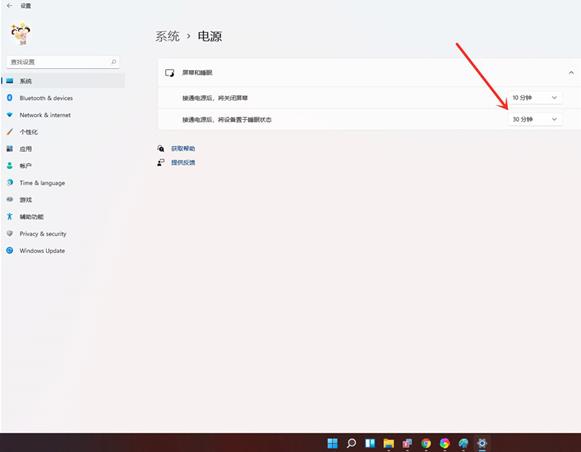
Task: Open 应用 apps settings
Action: pyautogui.click(x=63, y=149)
